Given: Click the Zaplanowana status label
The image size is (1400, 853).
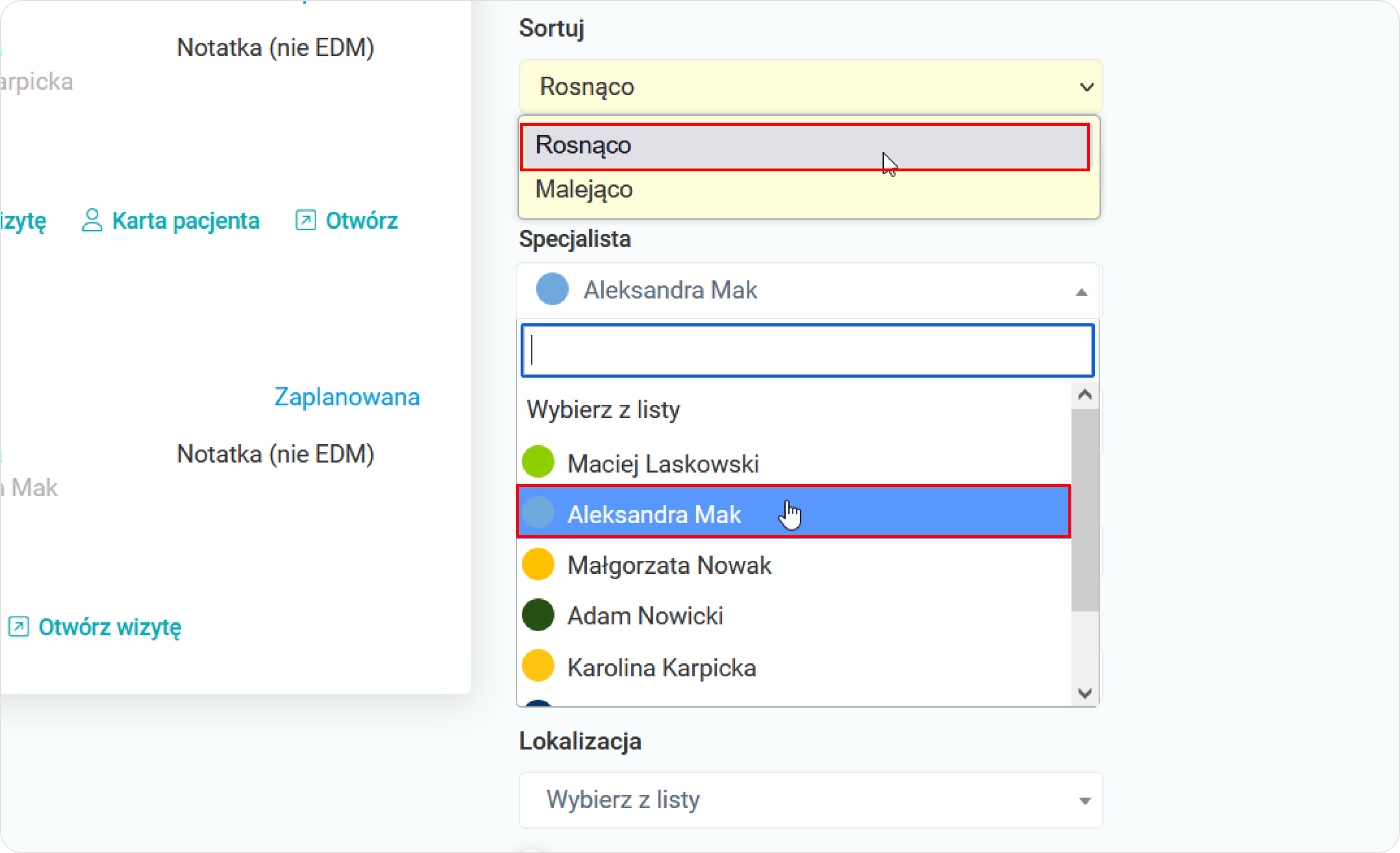Looking at the screenshot, I should tap(347, 397).
